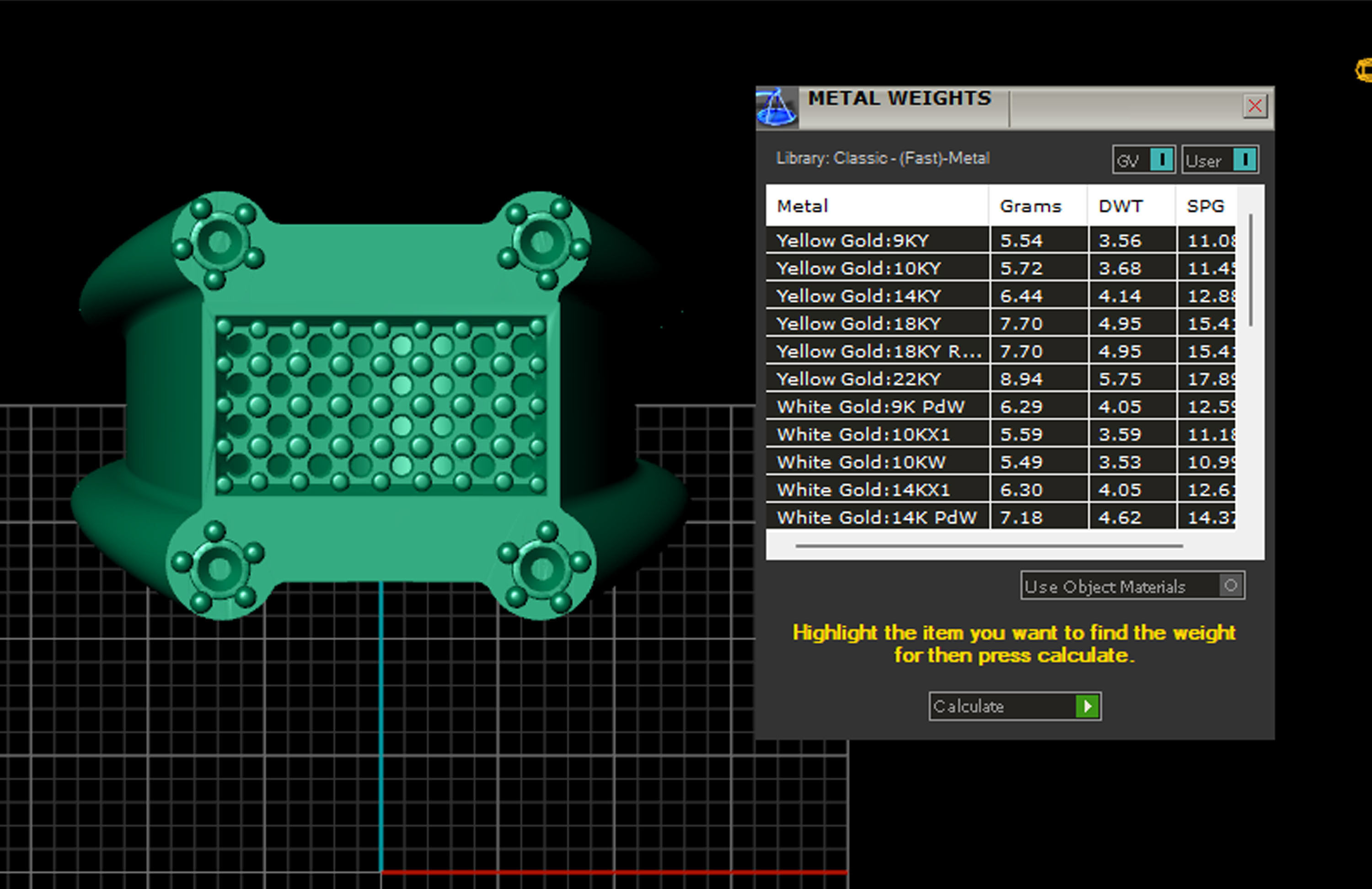Select the Yellow Gold:18KY R... row

click(x=877, y=351)
